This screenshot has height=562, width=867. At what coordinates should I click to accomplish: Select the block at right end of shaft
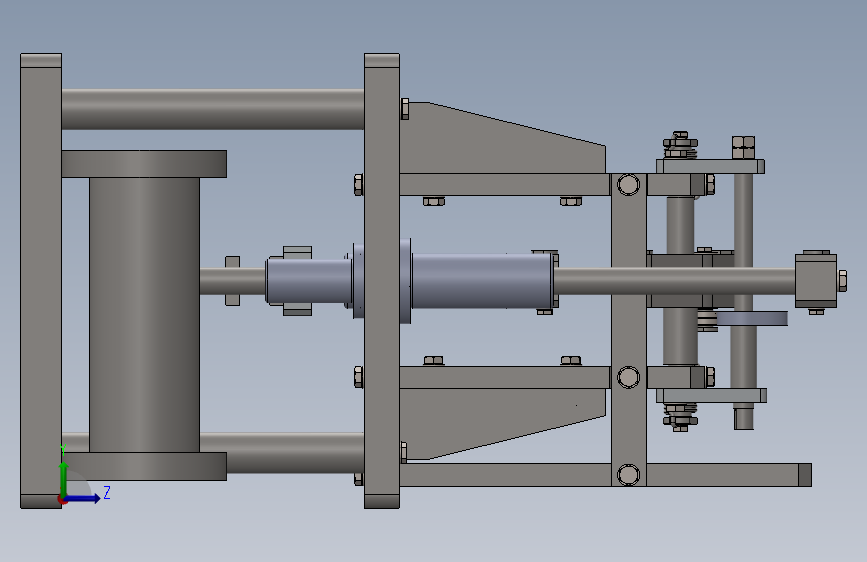816,281
